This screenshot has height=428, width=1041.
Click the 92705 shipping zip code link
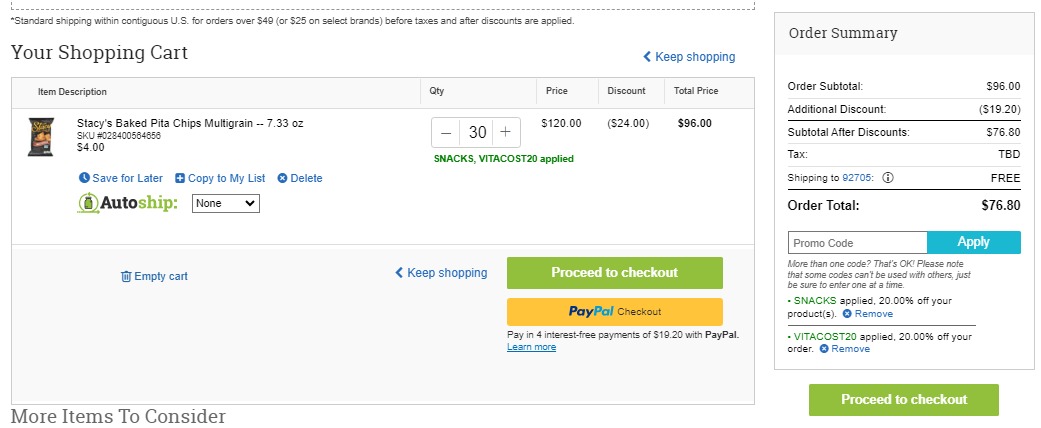pyautogui.click(x=858, y=178)
